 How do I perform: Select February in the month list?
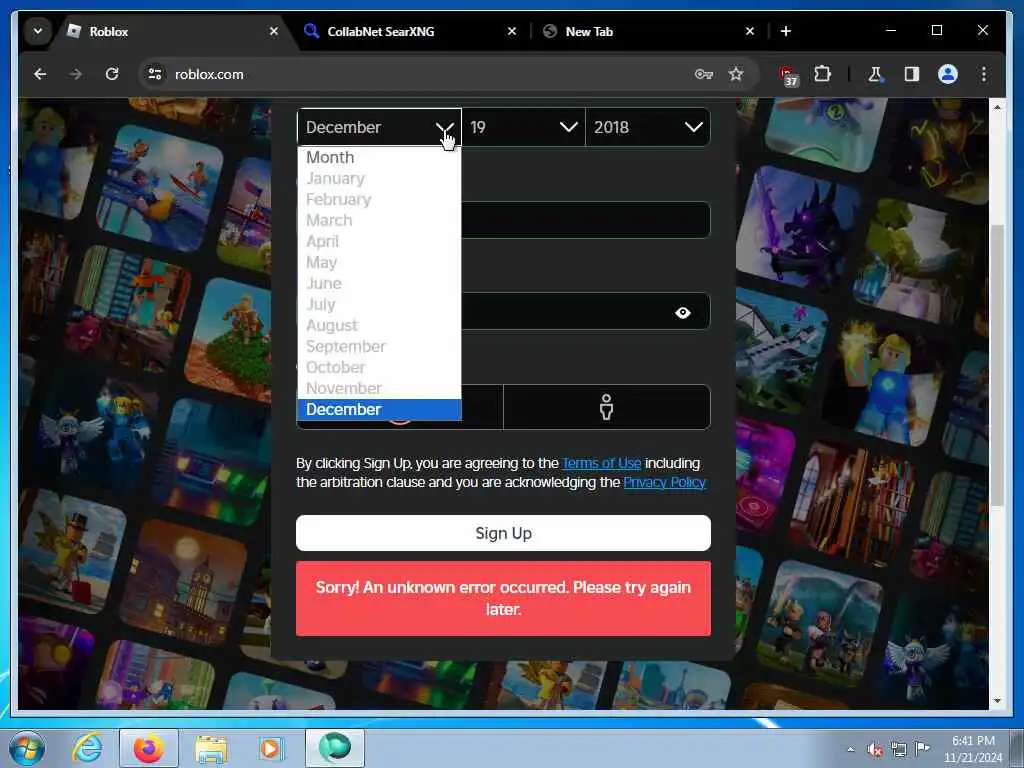click(379, 199)
